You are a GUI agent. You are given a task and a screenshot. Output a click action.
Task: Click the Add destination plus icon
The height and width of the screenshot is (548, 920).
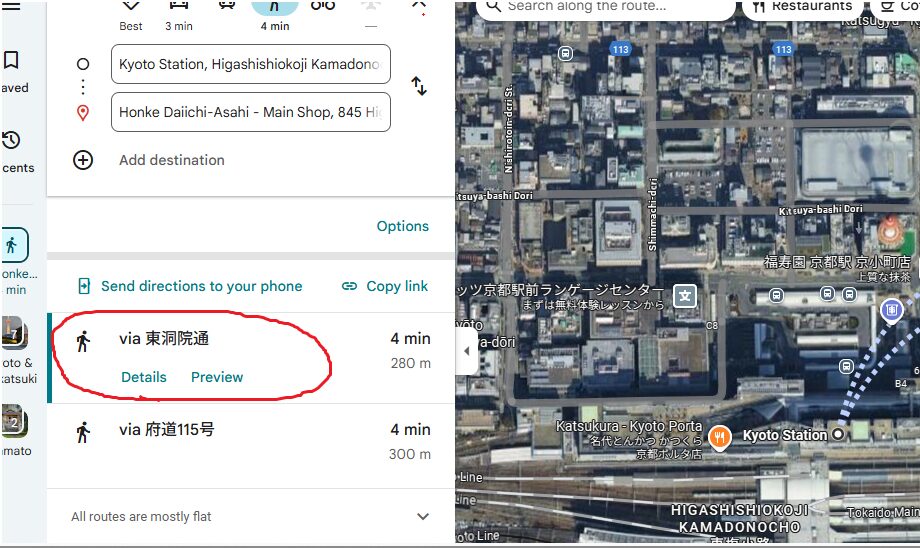[83, 160]
